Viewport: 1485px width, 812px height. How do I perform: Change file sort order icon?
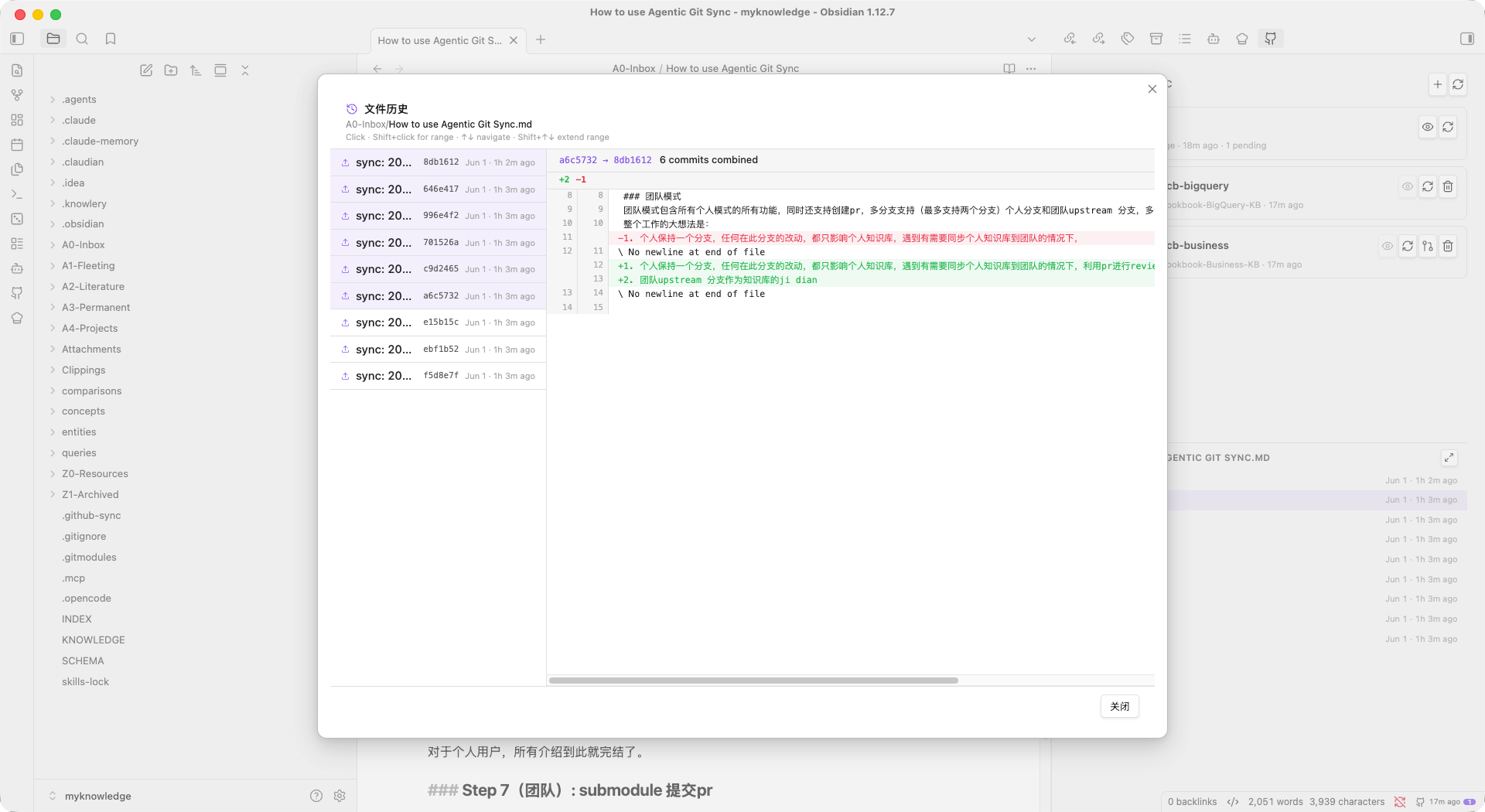196,70
